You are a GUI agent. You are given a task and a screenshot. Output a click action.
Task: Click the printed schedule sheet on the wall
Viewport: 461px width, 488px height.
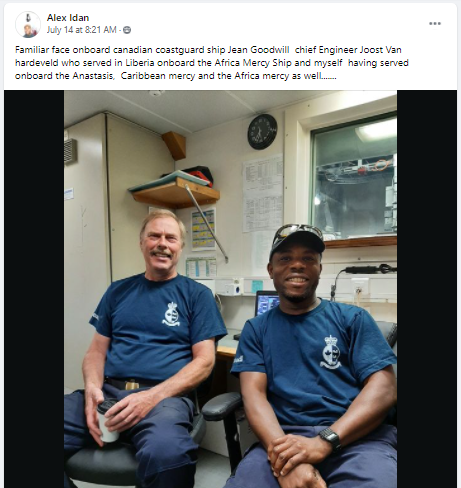click(263, 193)
